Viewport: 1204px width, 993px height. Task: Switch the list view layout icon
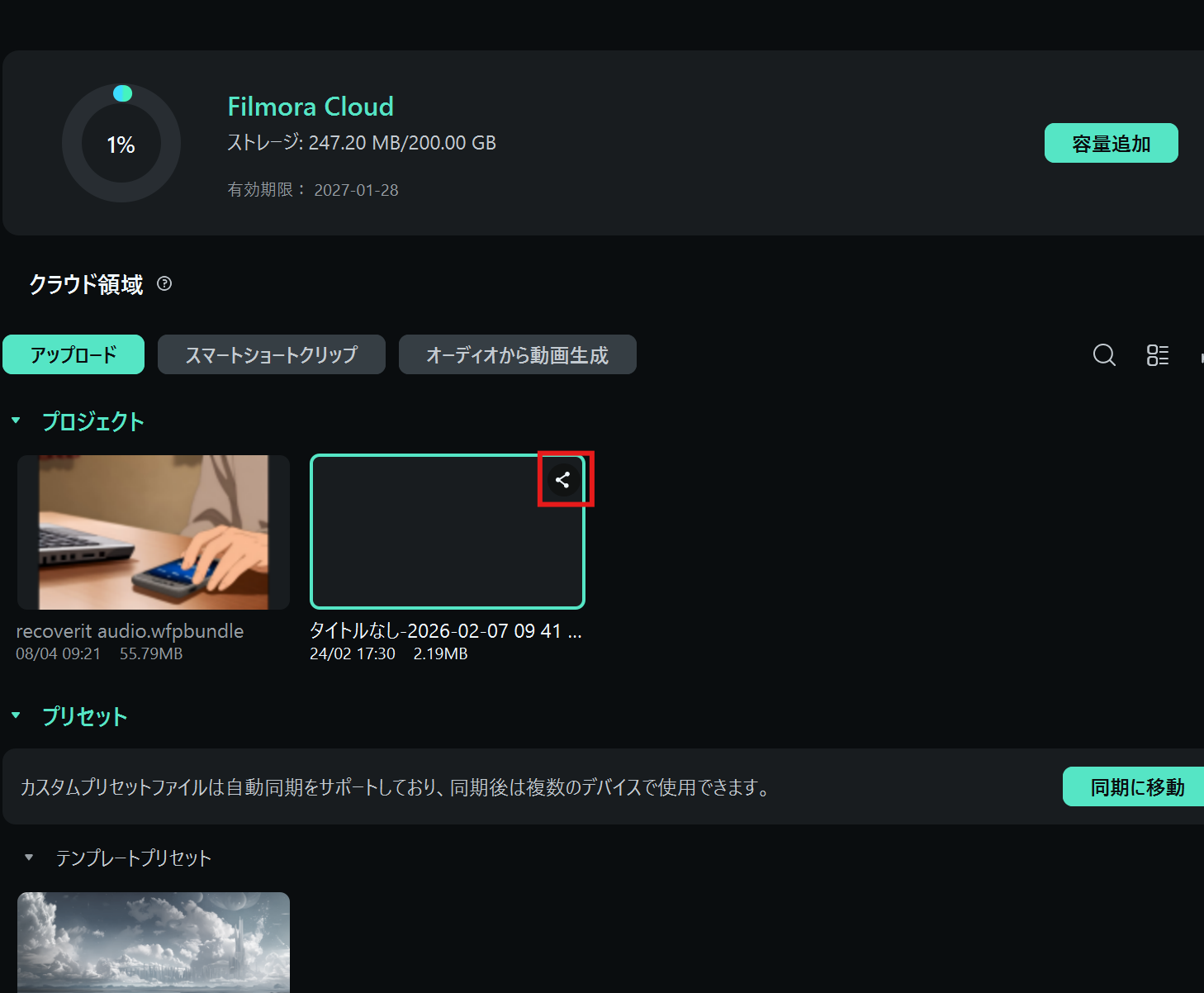(1158, 355)
